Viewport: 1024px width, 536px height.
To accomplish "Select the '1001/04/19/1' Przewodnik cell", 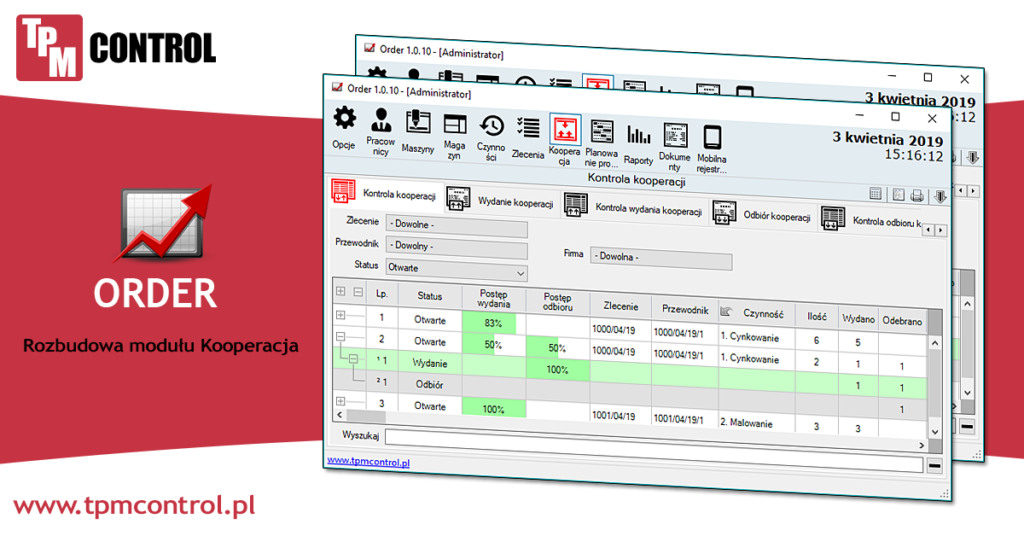I will point(685,418).
